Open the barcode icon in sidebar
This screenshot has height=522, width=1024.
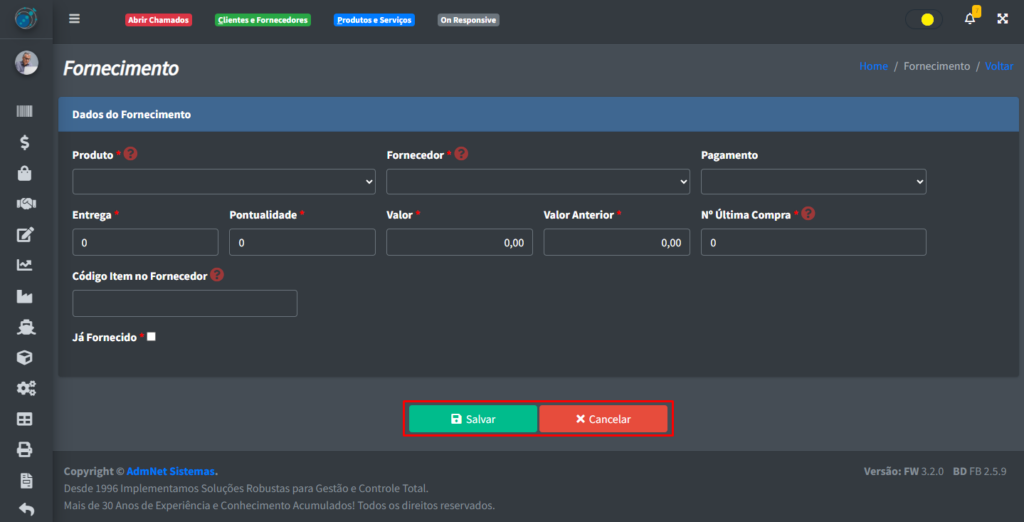pyautogui.click(x=25, y=112)
